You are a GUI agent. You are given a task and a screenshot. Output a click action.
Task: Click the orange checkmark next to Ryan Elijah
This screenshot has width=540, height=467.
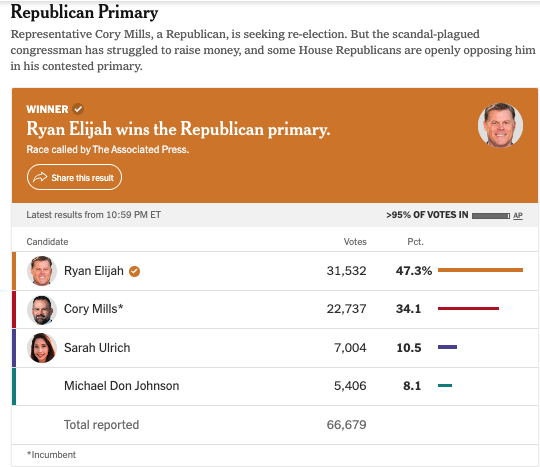[x=134, y=271]
